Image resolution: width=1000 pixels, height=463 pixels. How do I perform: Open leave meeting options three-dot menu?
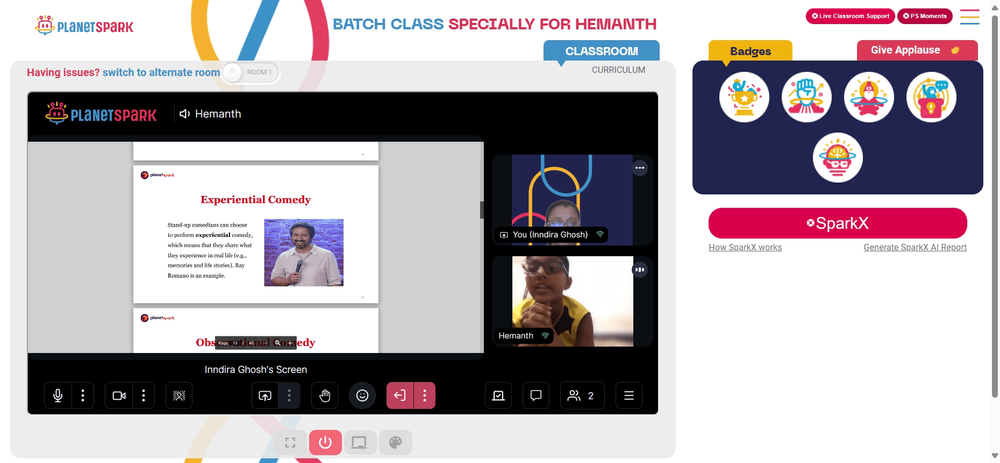(x=425, y=395)
